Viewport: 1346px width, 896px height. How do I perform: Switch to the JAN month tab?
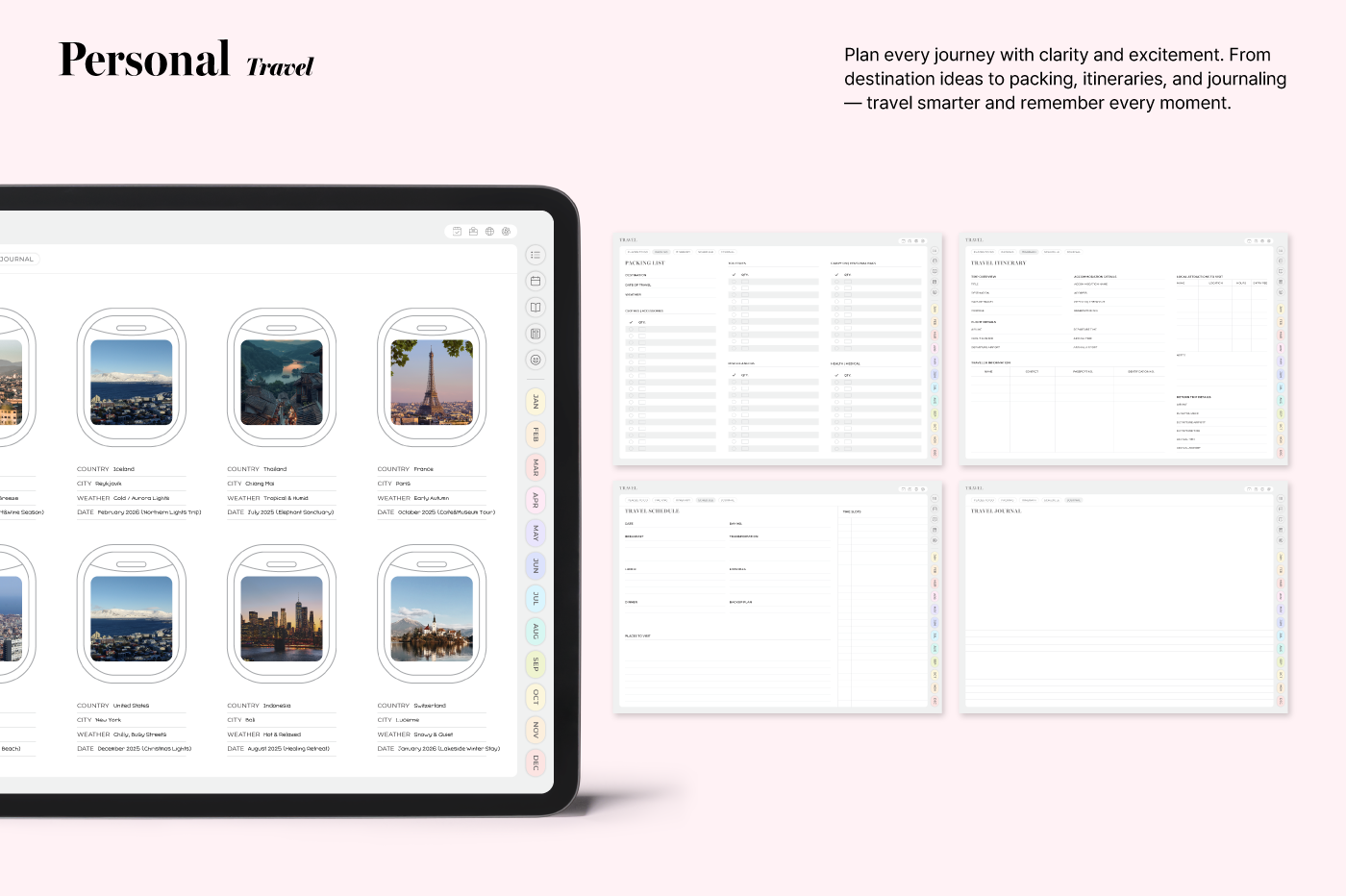coord(536,402)
